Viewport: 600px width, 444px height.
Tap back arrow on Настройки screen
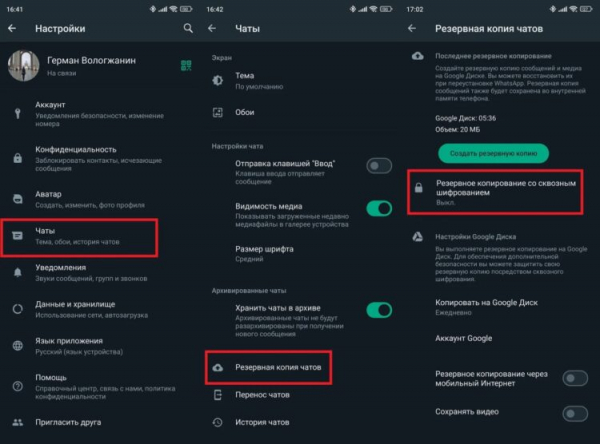tap(12, 28)
